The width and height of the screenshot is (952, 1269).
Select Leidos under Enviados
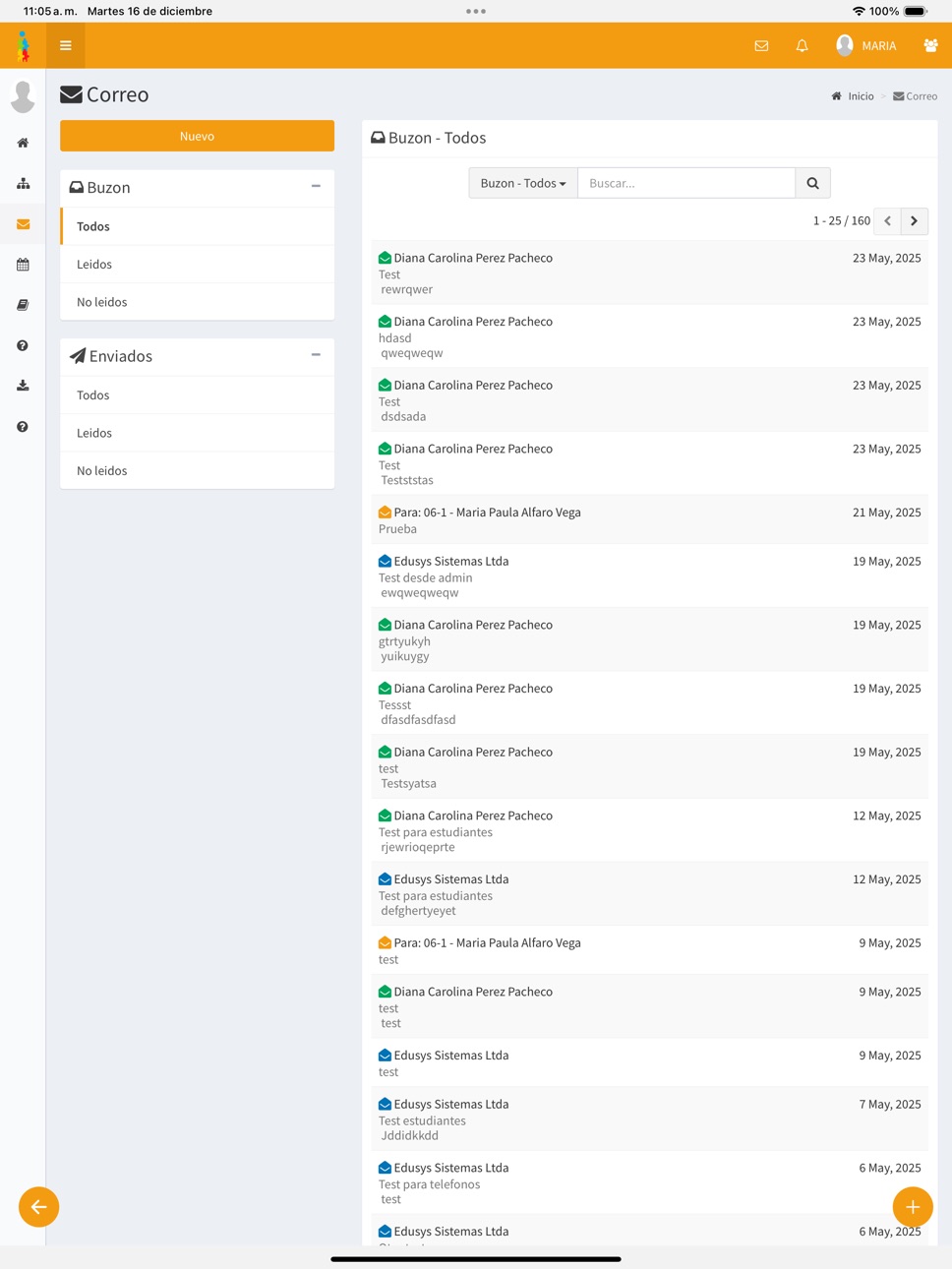pos(197,433)
